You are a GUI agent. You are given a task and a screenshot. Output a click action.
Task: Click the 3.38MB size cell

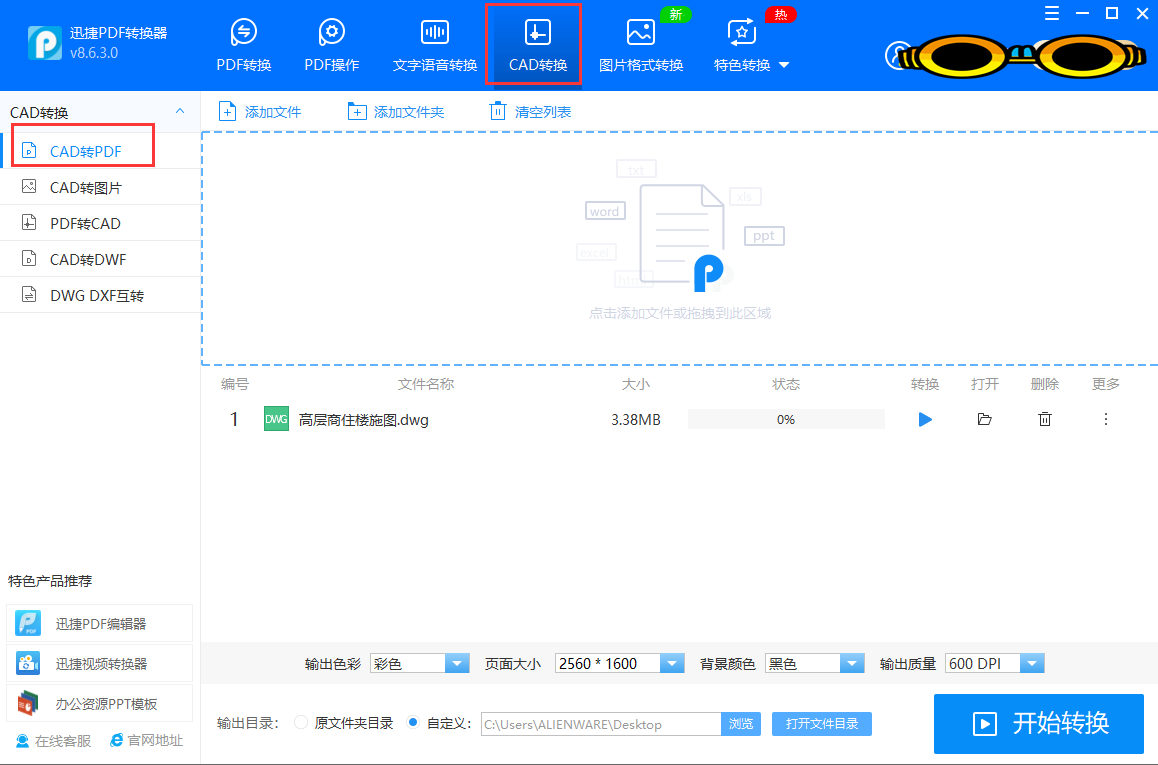click(x=636, y=419)
